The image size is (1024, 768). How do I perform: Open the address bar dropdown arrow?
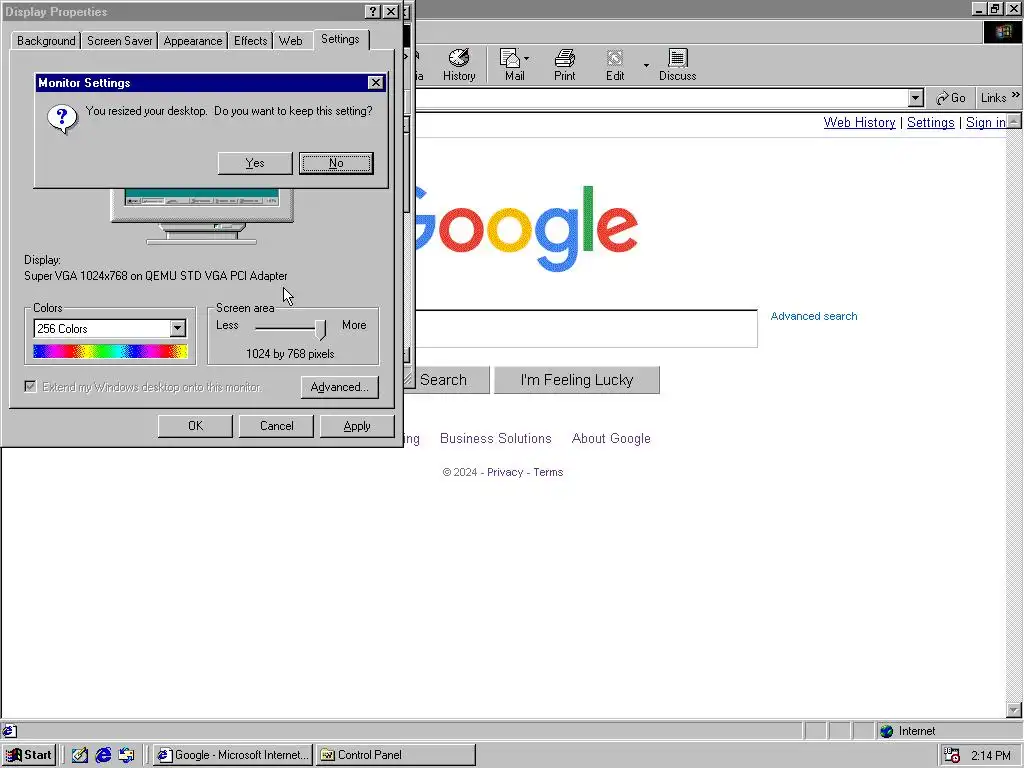pos(915,98)
